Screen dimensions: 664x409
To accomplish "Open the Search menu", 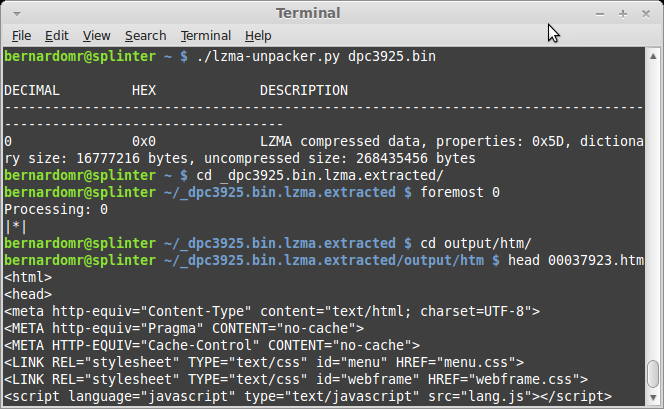I will coord(145,36).
